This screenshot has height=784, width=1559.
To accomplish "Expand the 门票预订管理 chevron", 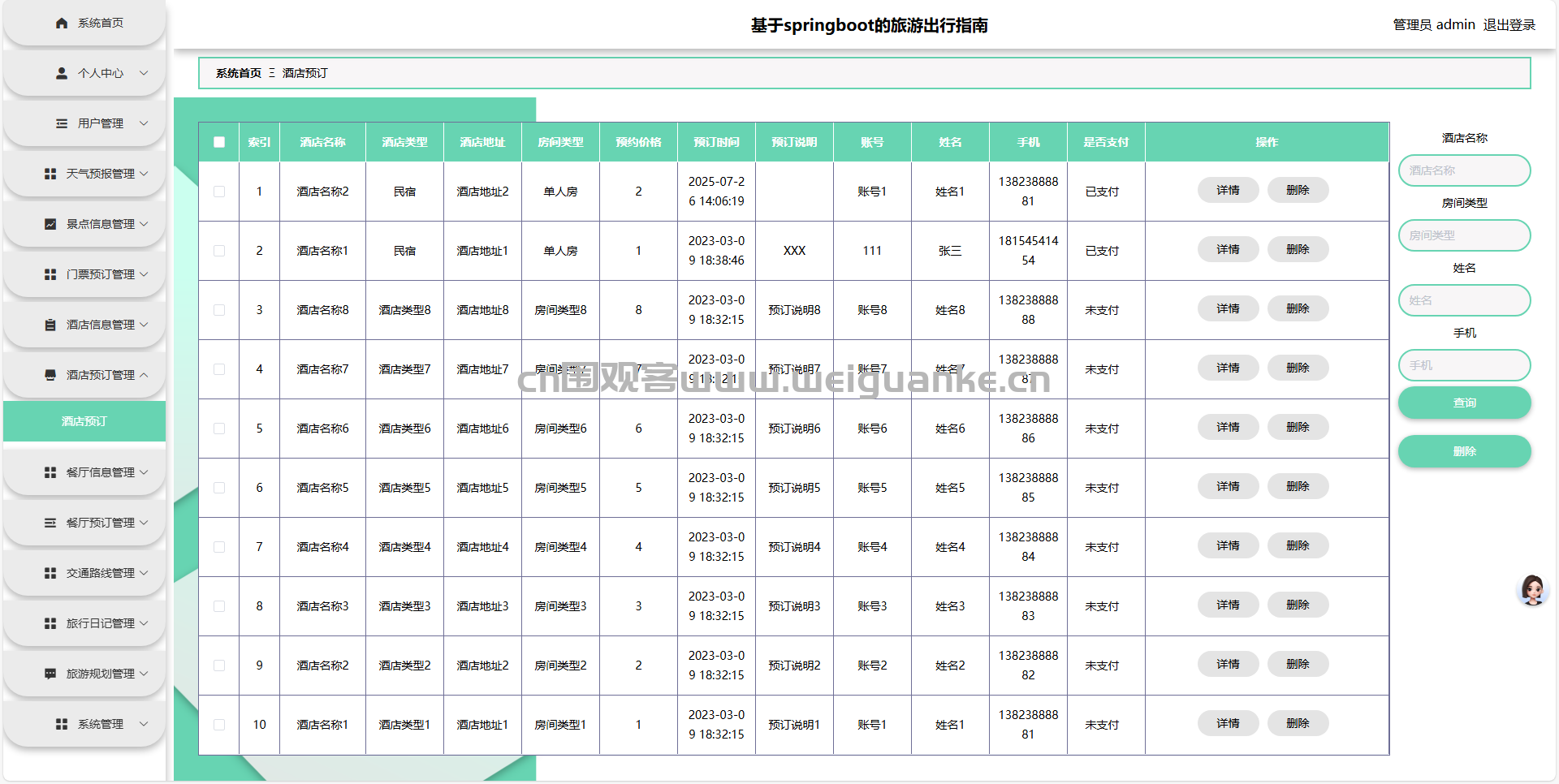I will [144, 274].
